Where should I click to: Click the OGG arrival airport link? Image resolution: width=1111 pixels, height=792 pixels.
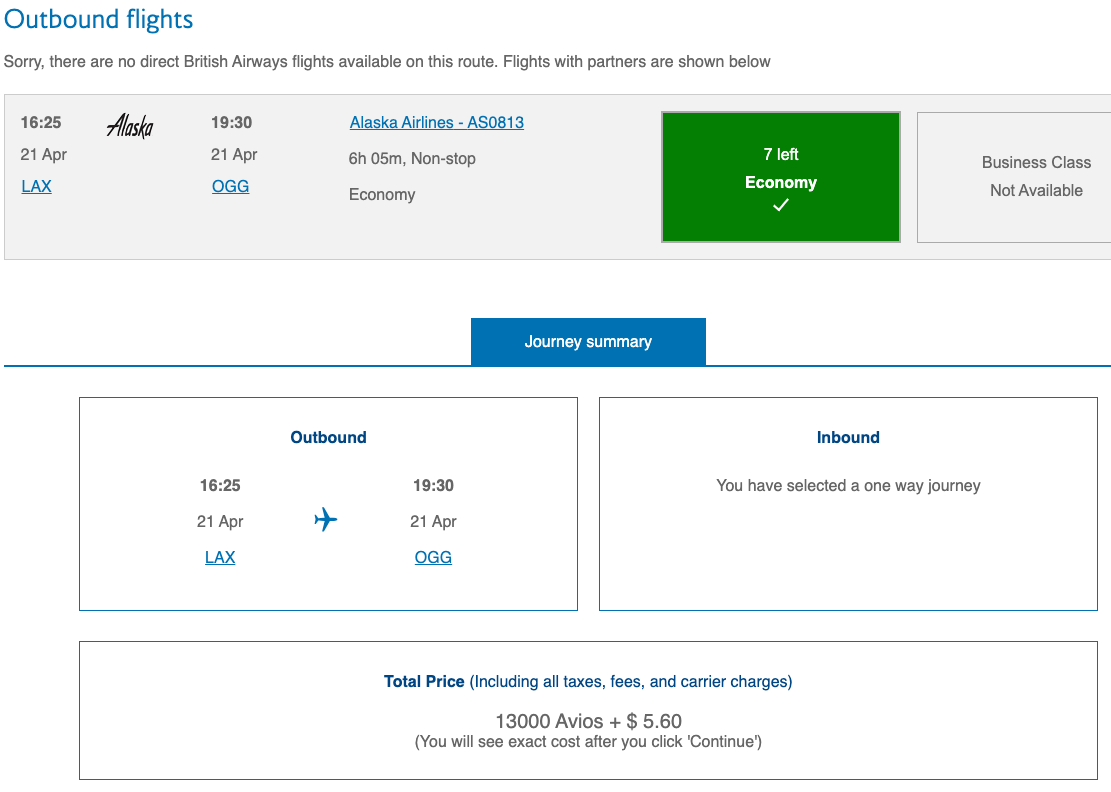(230, 186)
